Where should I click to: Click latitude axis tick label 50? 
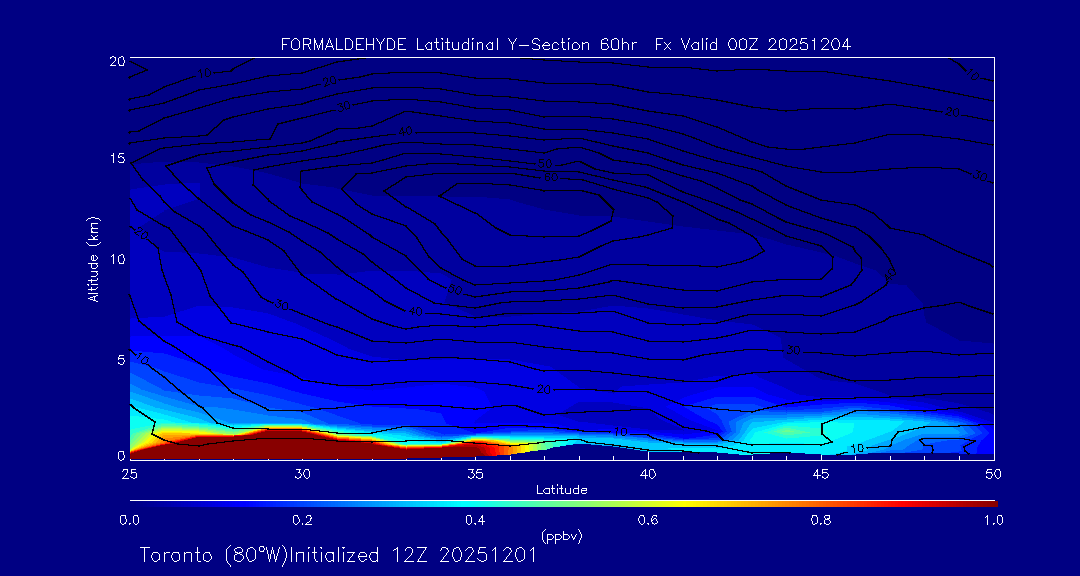[x=994, y=474]
